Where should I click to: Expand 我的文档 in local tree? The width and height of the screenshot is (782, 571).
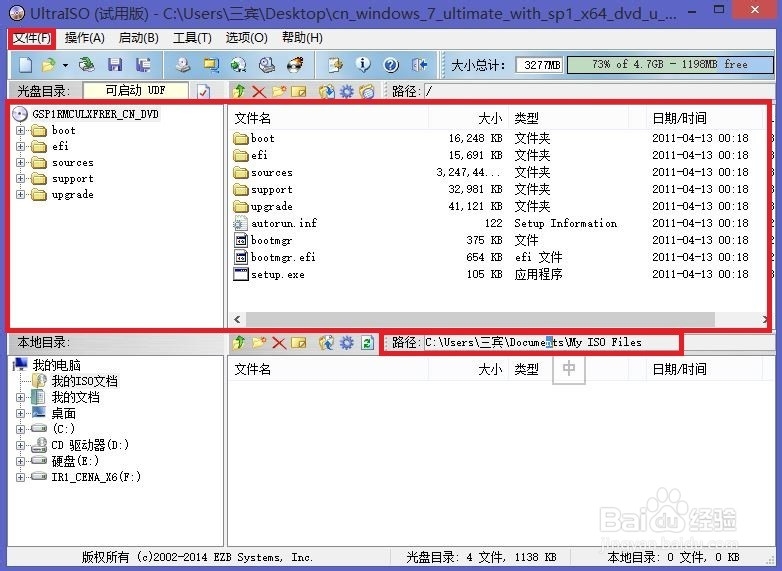click(20, 397)
